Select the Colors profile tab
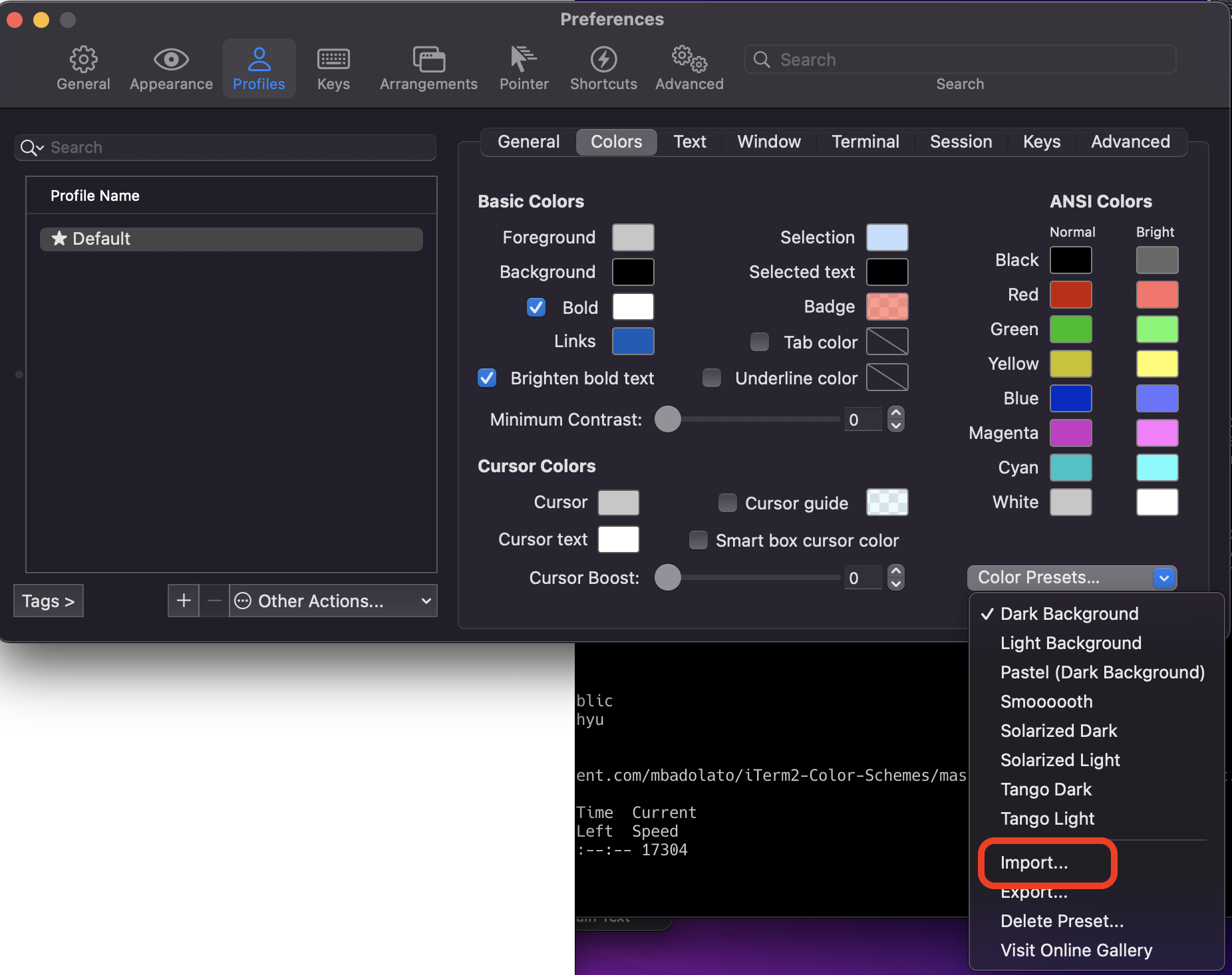The width and height of the screenshot is (1232, 975). (x=616, y=142)
